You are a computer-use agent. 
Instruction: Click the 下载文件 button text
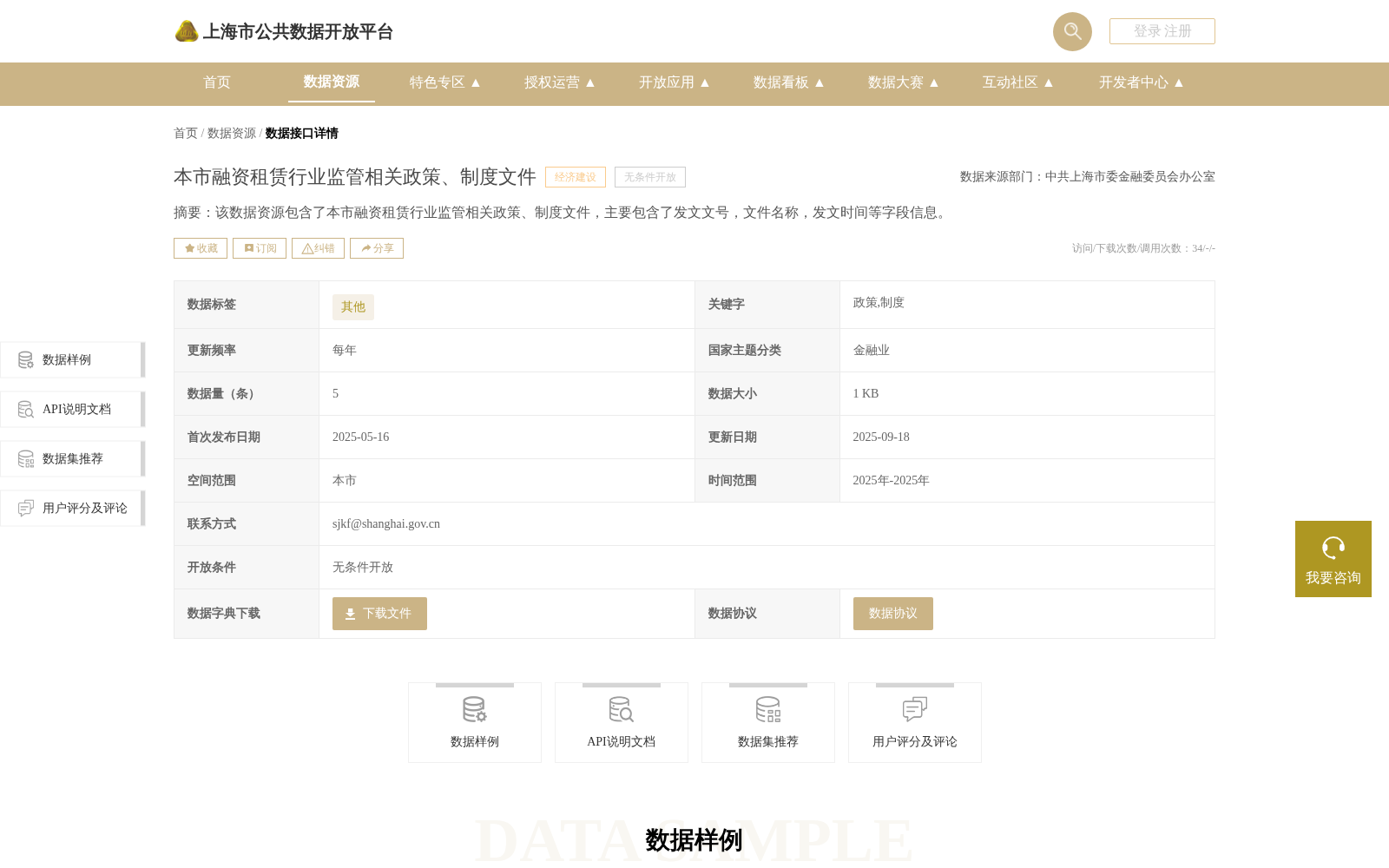(x=387, y=614)
